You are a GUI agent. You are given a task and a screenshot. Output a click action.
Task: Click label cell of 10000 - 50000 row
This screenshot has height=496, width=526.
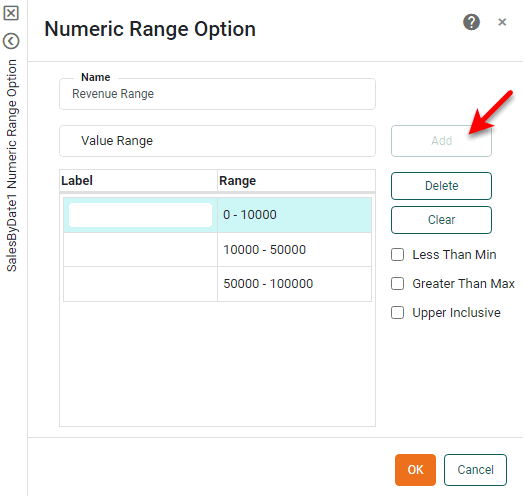pos(140,250)
